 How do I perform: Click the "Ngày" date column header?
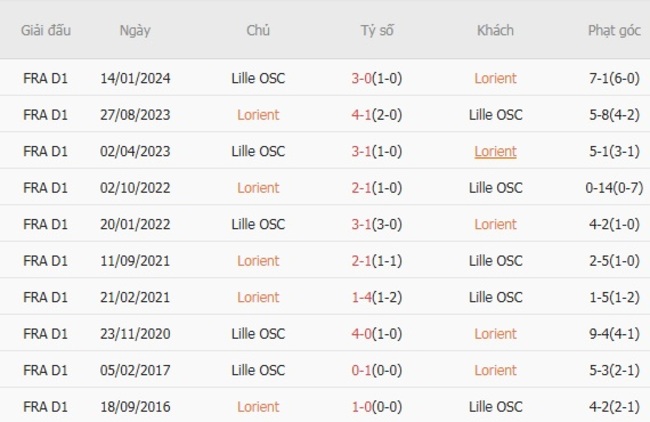(x=135, y=30)
